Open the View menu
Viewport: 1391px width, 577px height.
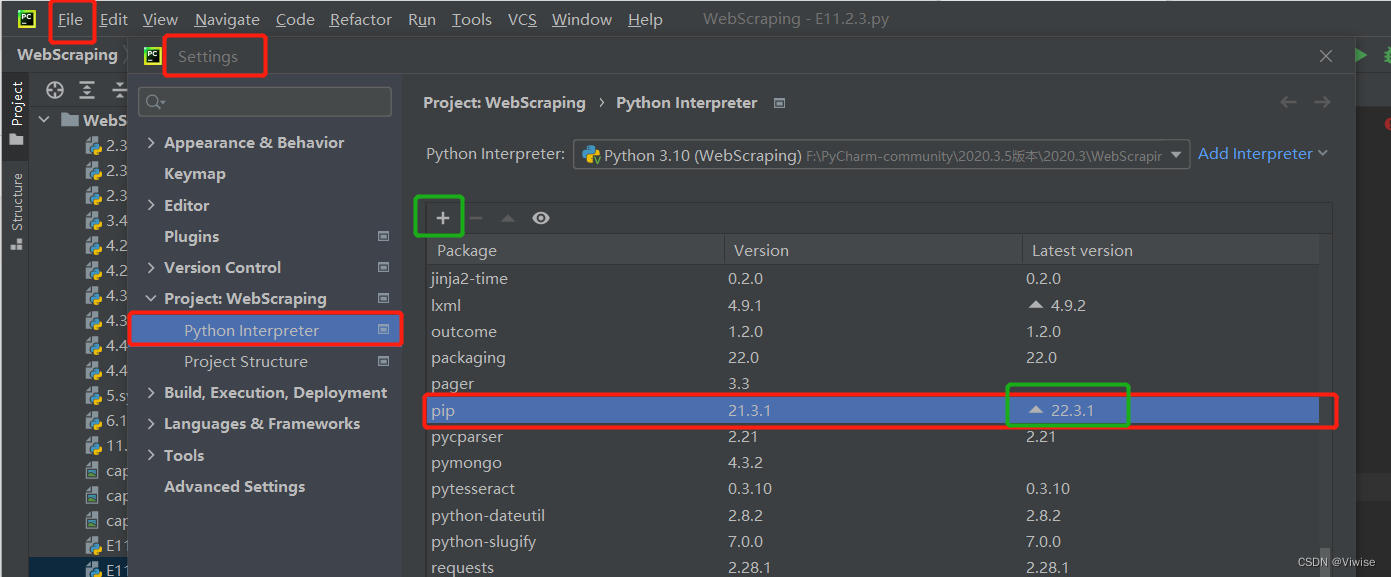(160, 19)
